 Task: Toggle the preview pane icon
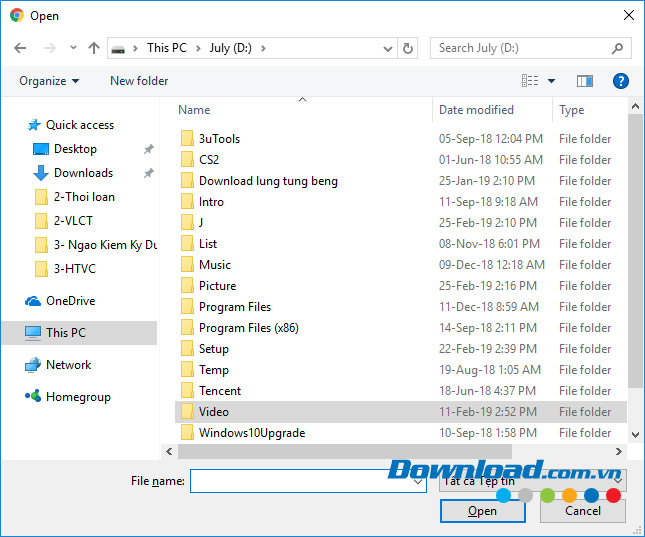click(x=585, y=81)
